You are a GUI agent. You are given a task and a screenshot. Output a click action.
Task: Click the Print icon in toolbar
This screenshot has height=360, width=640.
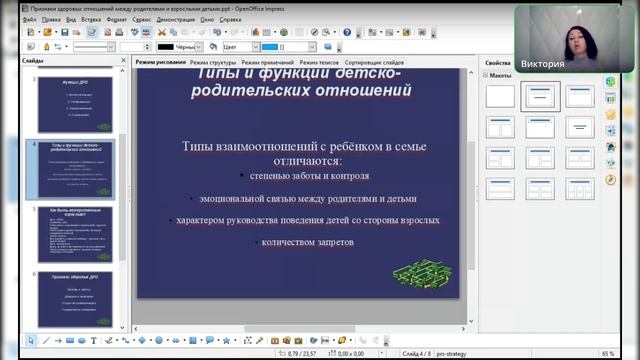pyautogui.click(x=119, y=32)
